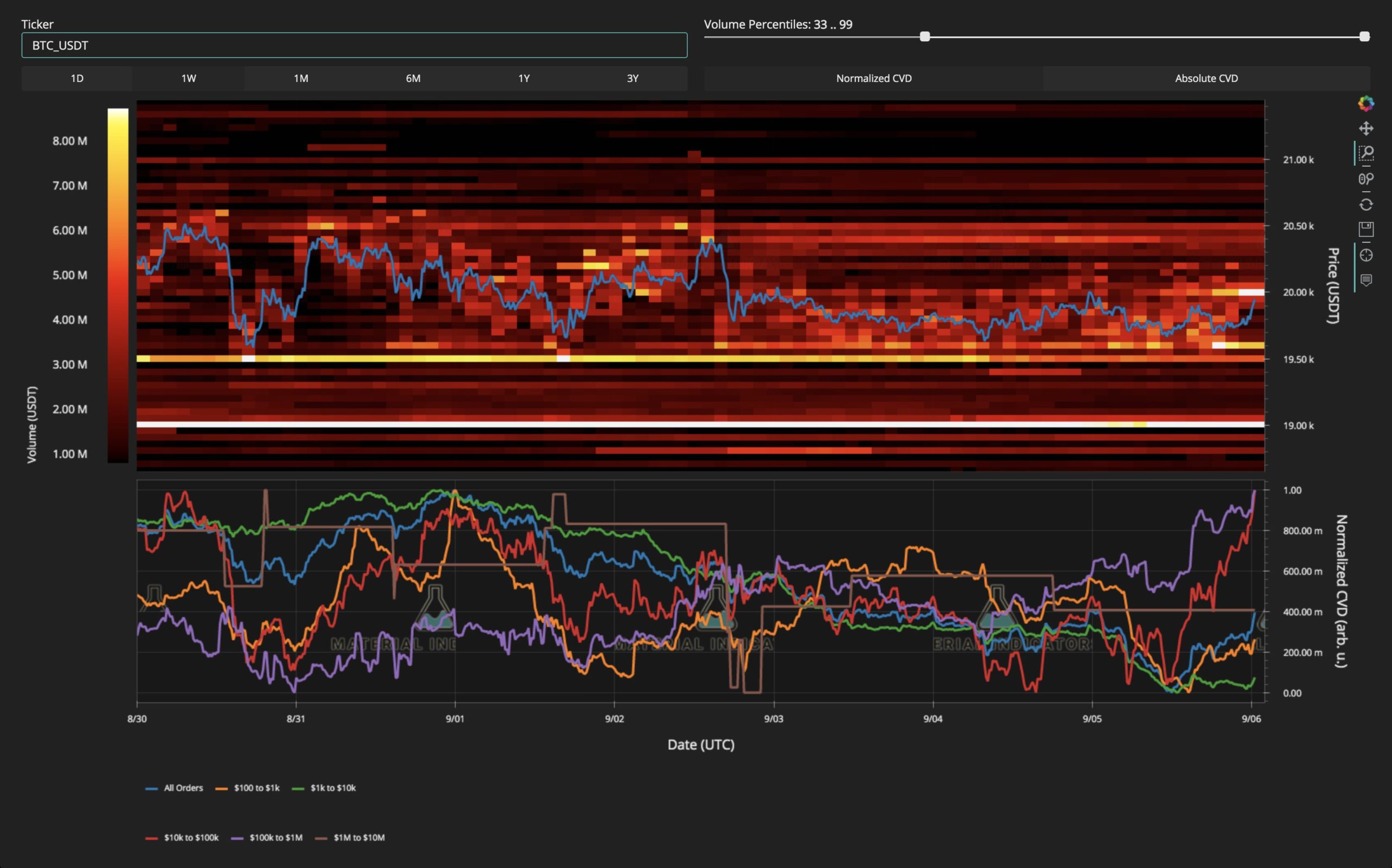The image size is (1392, 868).
Task: Select the 1M time range
Action: click(x=301, y=78)
